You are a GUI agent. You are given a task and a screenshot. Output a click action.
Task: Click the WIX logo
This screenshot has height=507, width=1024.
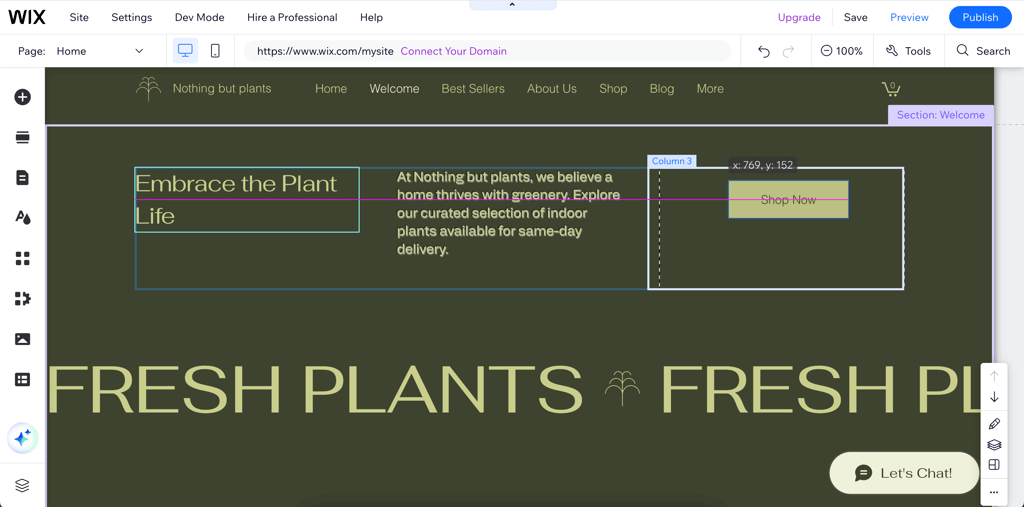click(27, 17)
